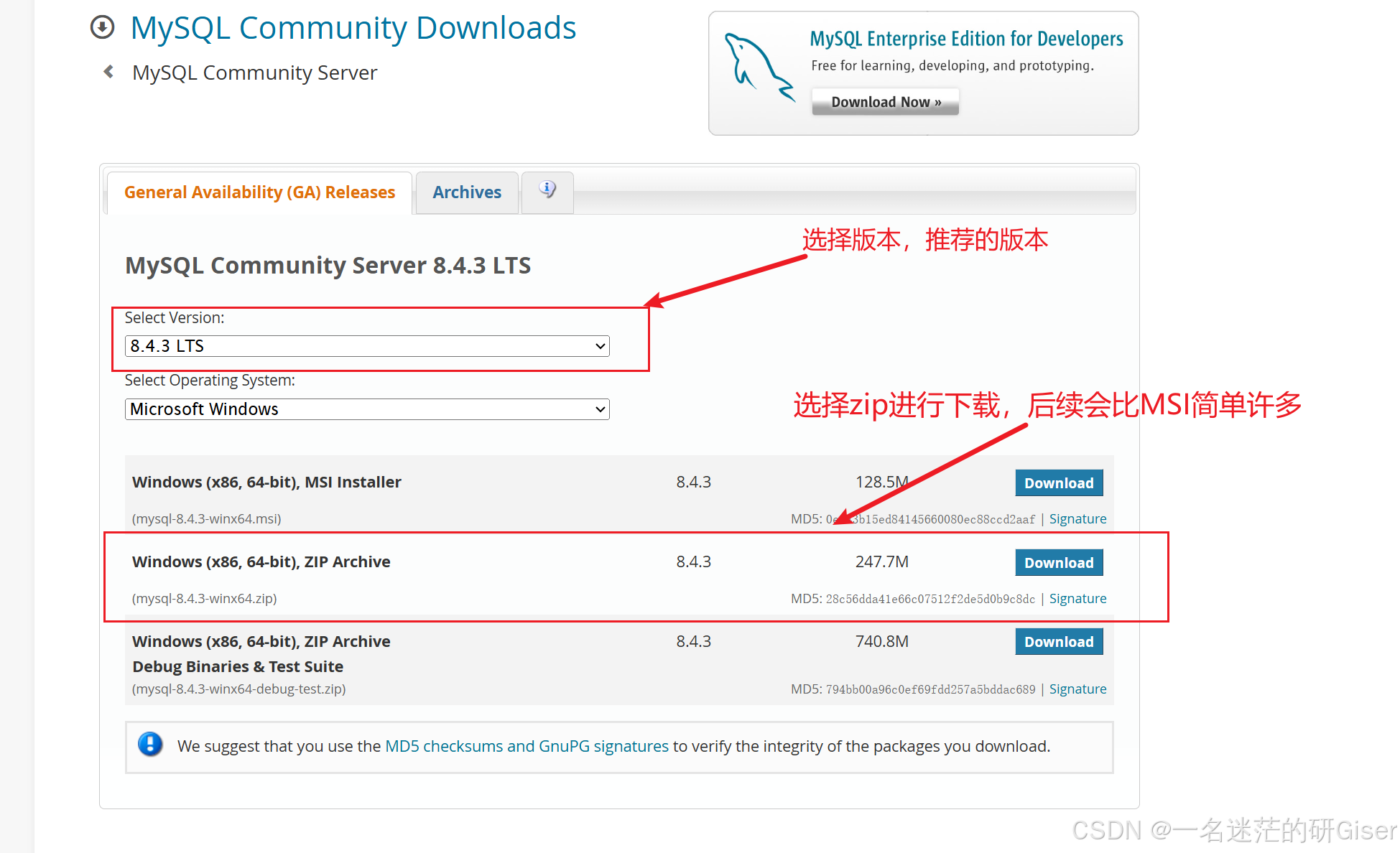The image size is (1400, 853).
Task: Click the blue exclamation info icon
Action: 150,745
